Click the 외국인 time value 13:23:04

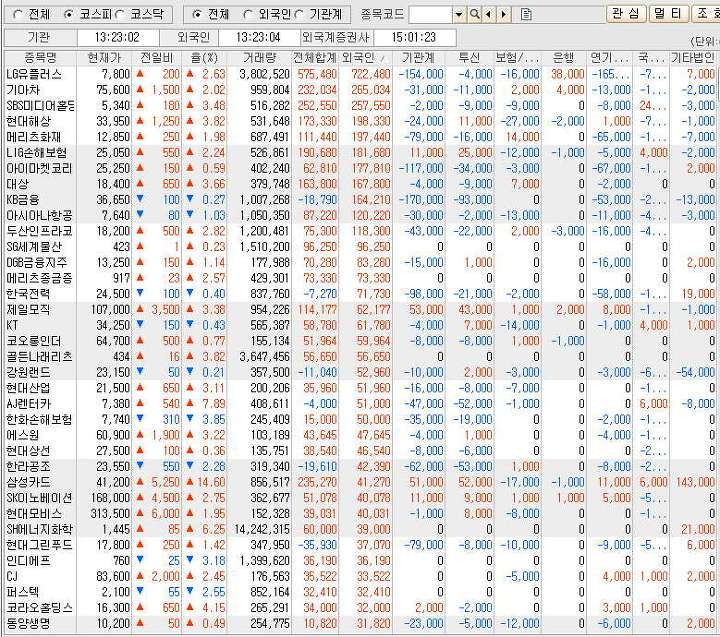click(258, 37)
